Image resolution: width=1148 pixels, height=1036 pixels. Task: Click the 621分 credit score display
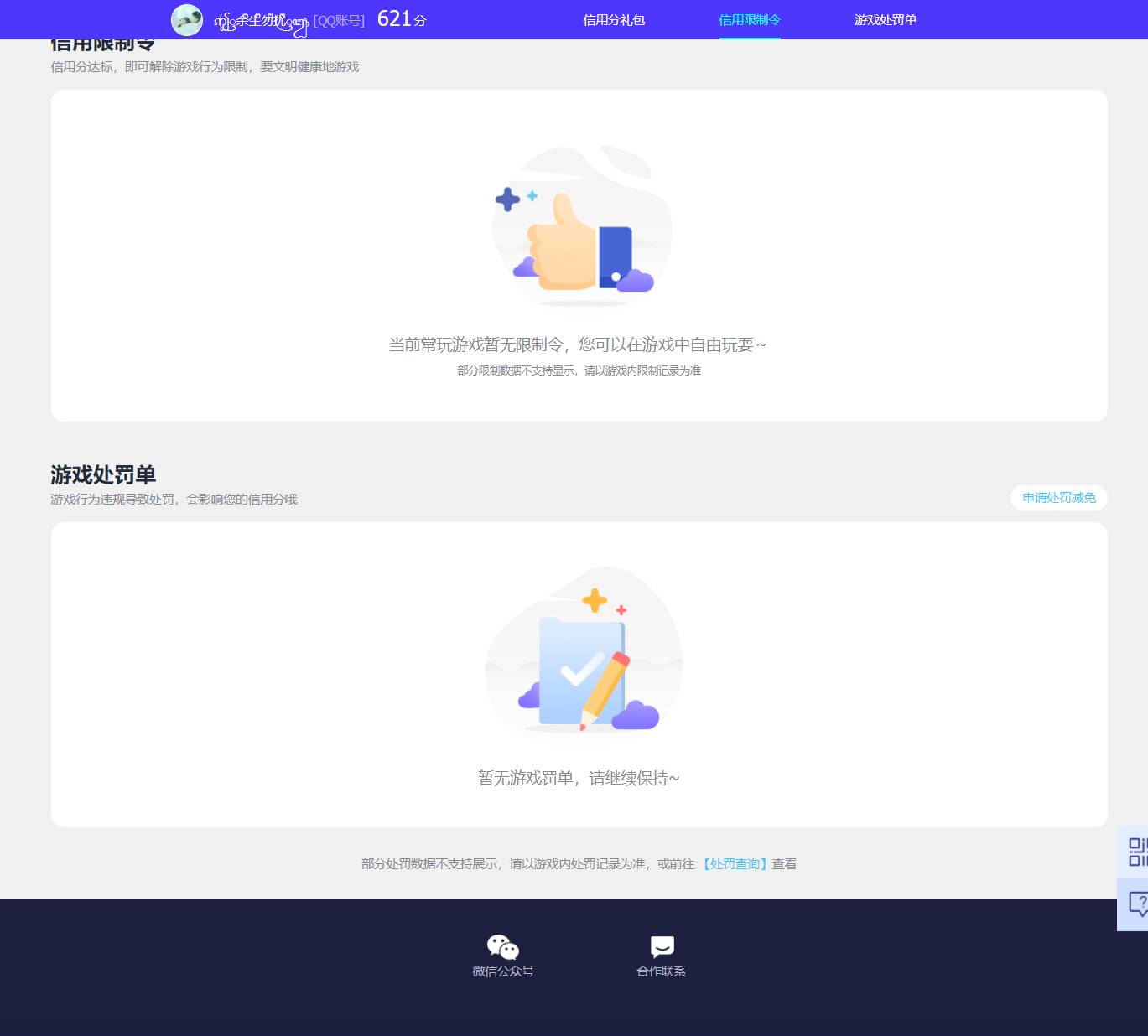click(x=401, y=18)
